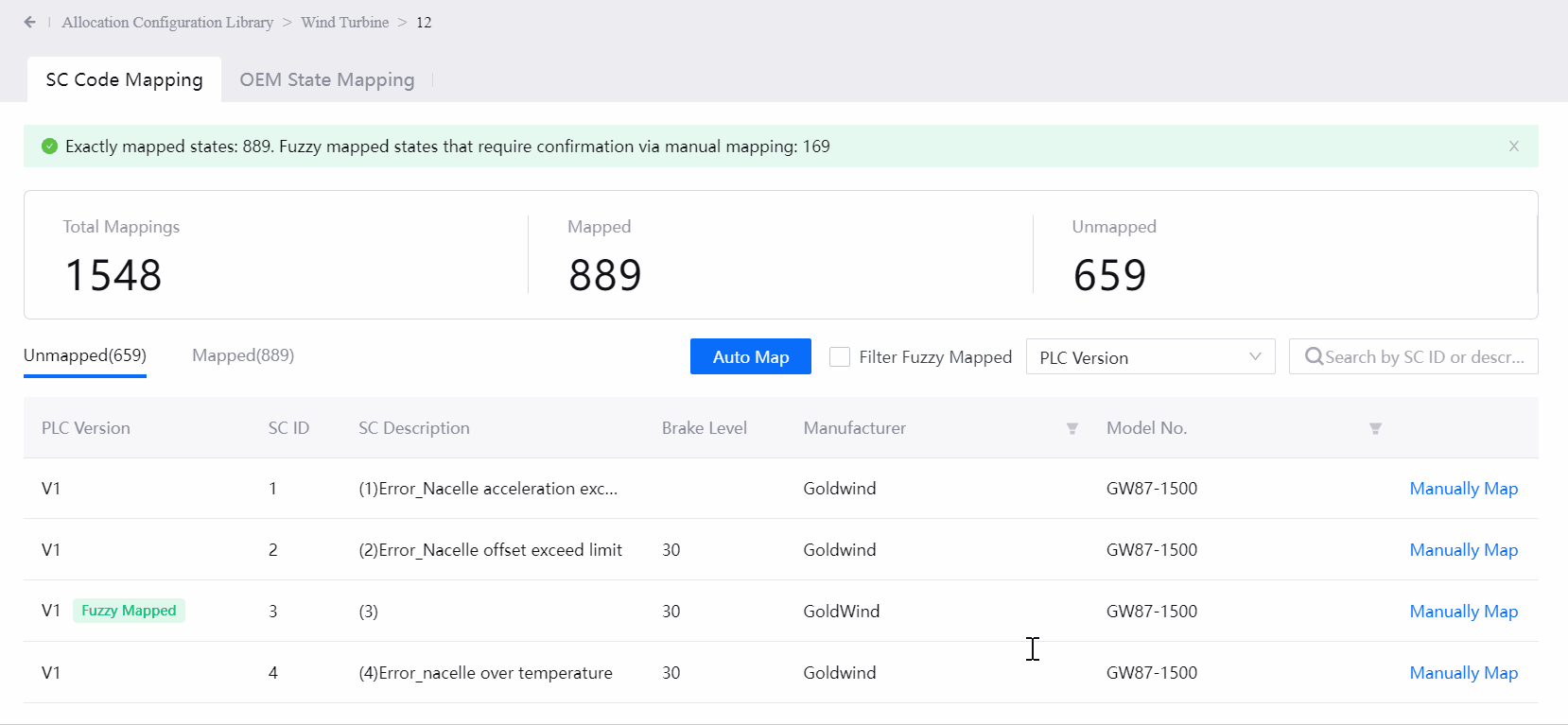Viewport: 1568px width, 725px height.
Task: Click Manually Map for nacelle over temperature row
Action: coord(1463,673)
